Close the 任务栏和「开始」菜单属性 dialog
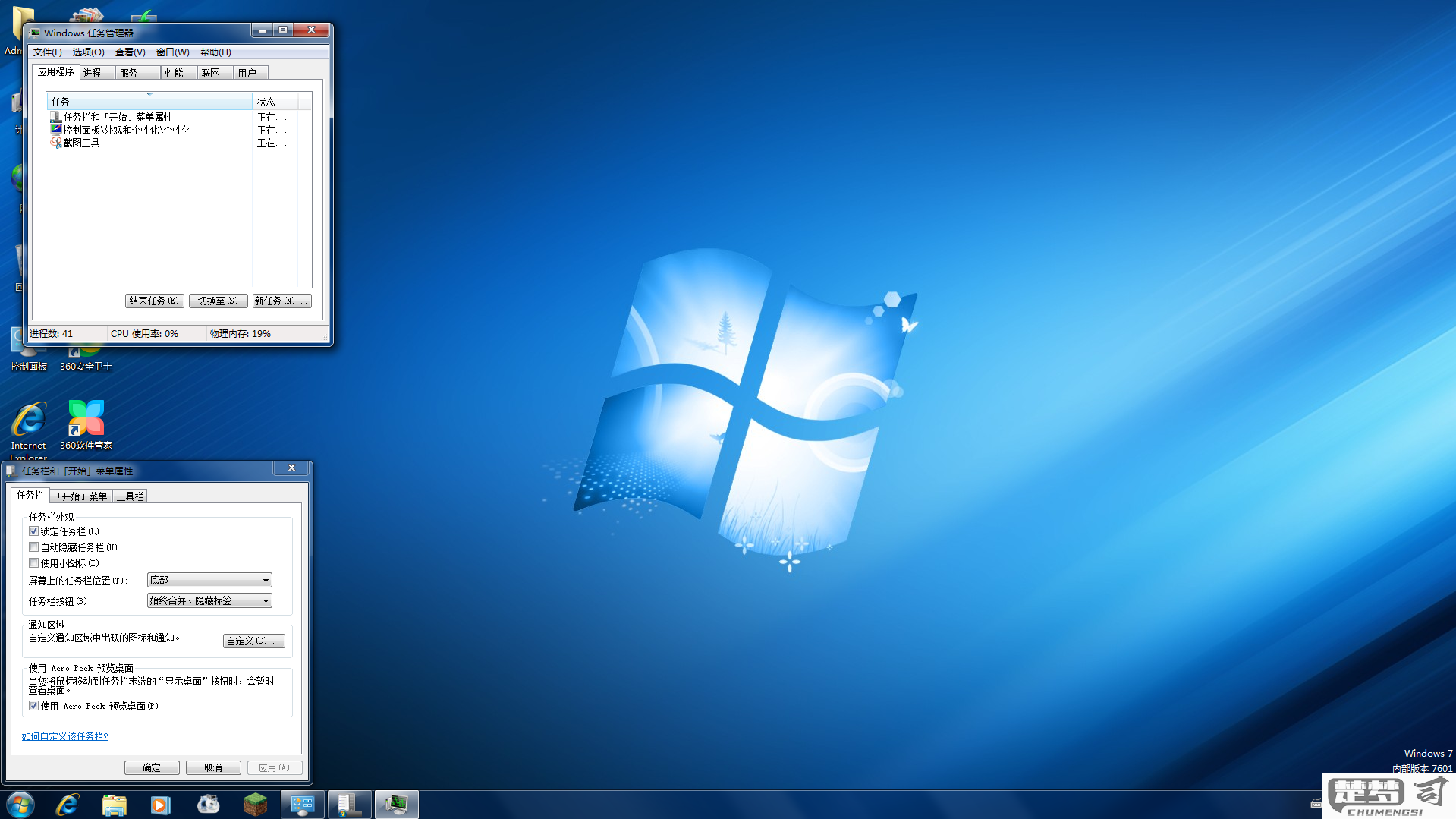The height and width of the screenshot is (819, 1456). coord(291,468)
